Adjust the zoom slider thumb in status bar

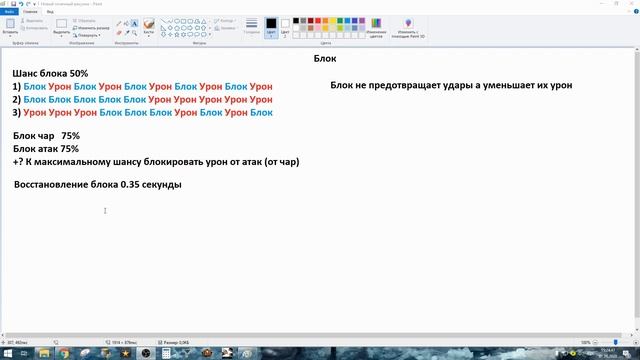(616, 342)
